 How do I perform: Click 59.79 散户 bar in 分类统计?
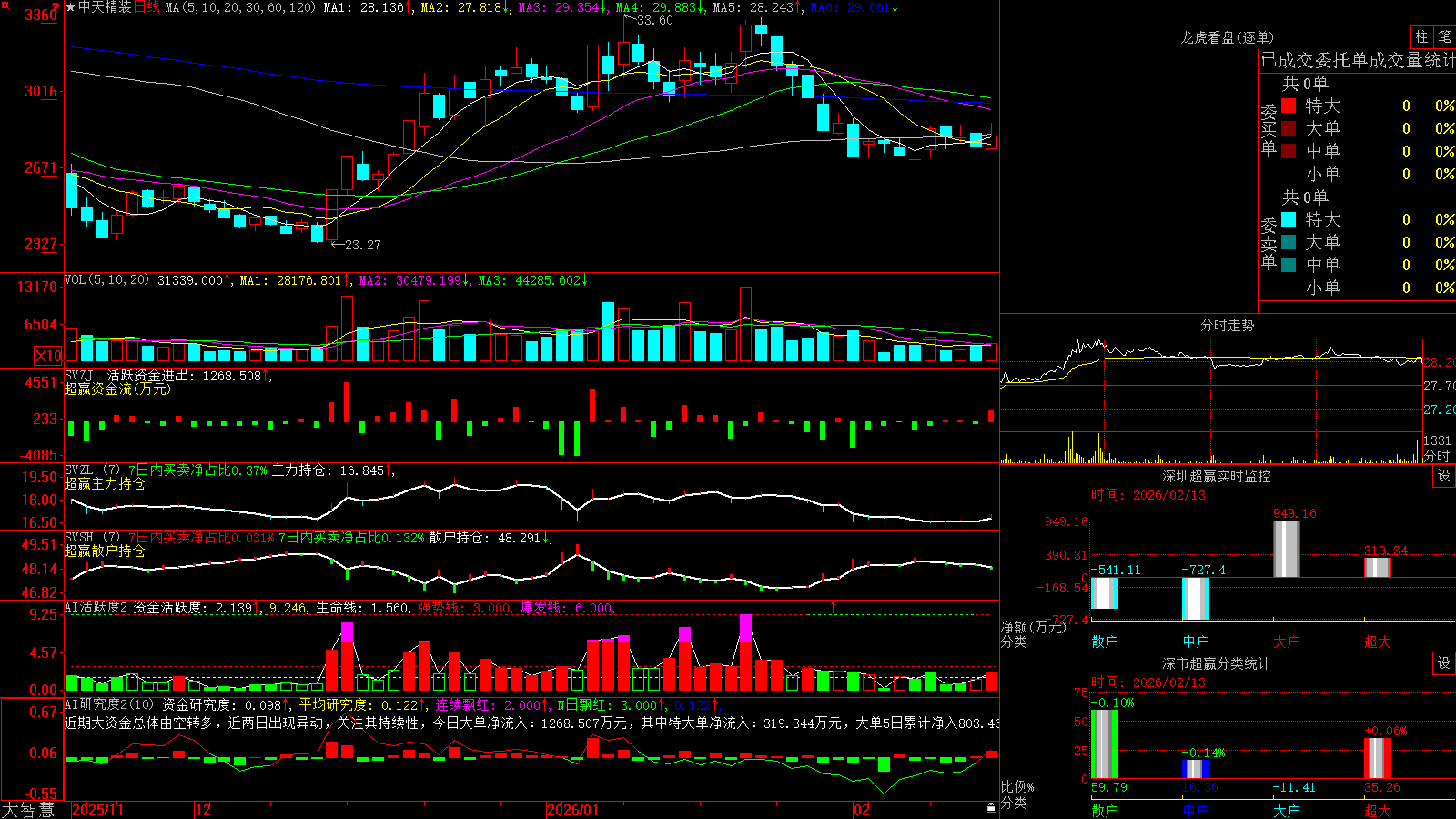(x=1104, y=744)
